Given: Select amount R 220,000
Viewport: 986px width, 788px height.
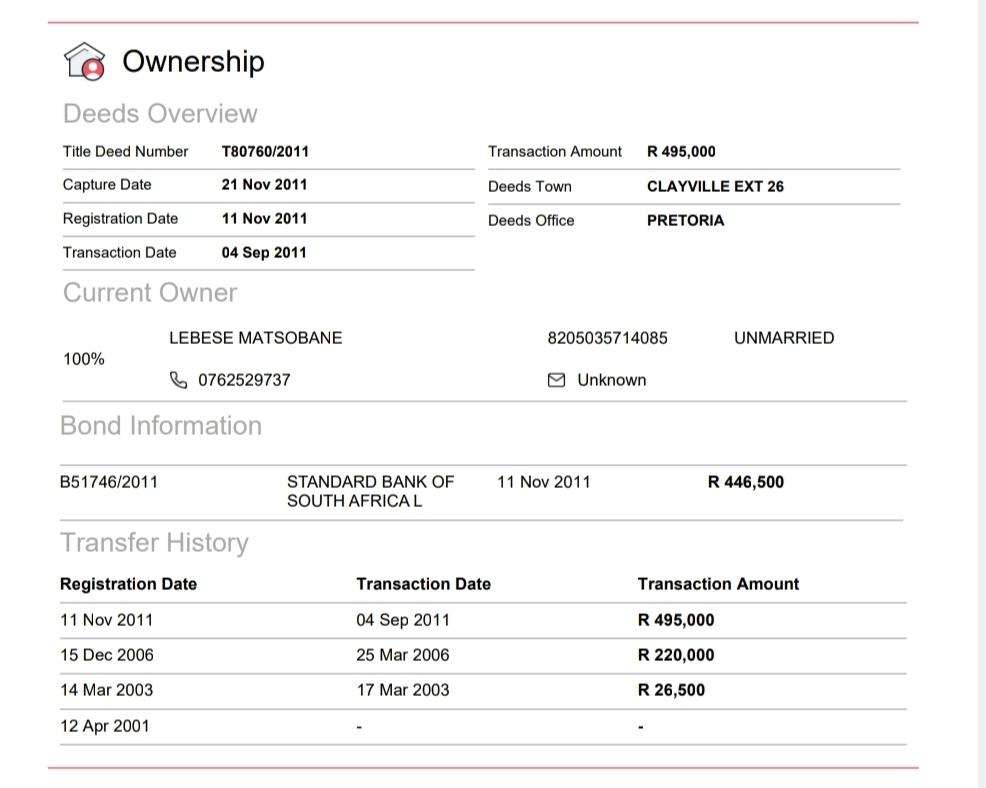Looking at the screenshot, I should (x=676, y=655).
